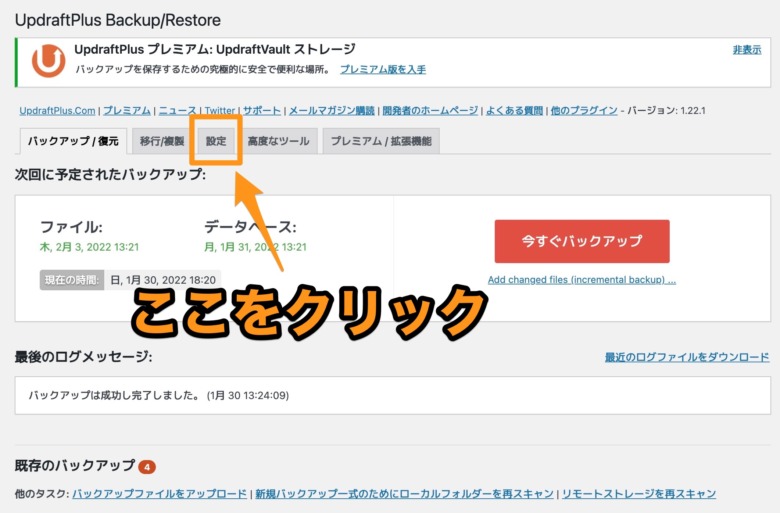
Task: Click バックアップファイルをアップロード link
Action: 160,494
